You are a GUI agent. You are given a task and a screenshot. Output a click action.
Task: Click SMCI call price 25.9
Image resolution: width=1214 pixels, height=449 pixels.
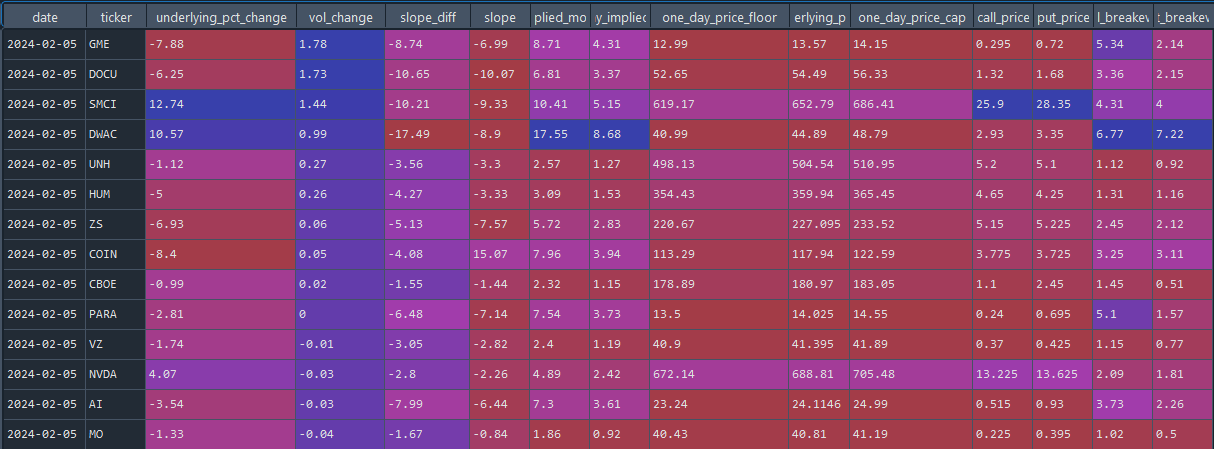[1003, 105]
